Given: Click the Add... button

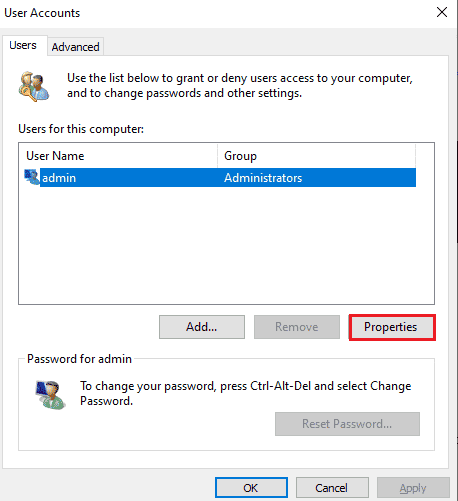Looking at the screenshot, I should (x=202, y=327).
